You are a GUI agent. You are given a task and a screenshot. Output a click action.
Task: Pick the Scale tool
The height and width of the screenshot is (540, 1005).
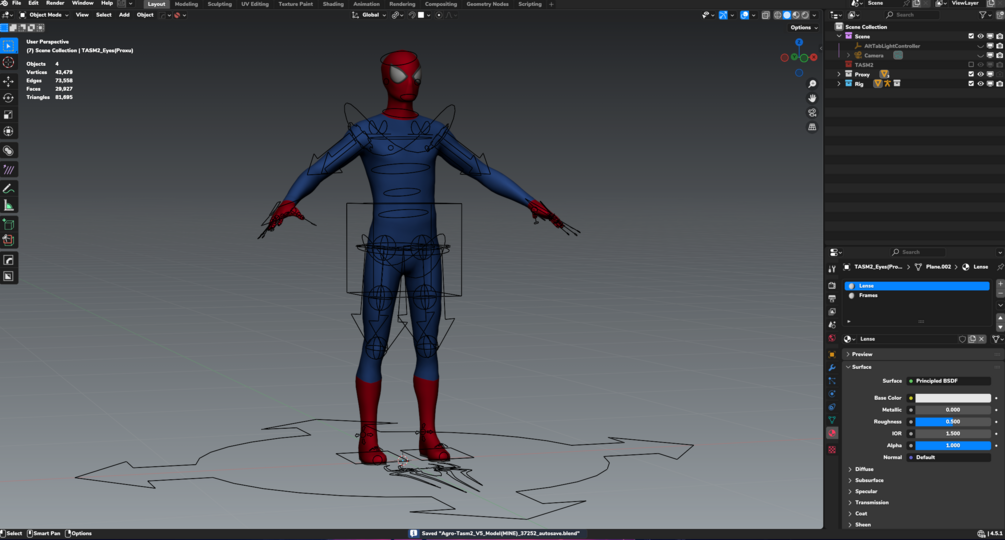(9, 115)
